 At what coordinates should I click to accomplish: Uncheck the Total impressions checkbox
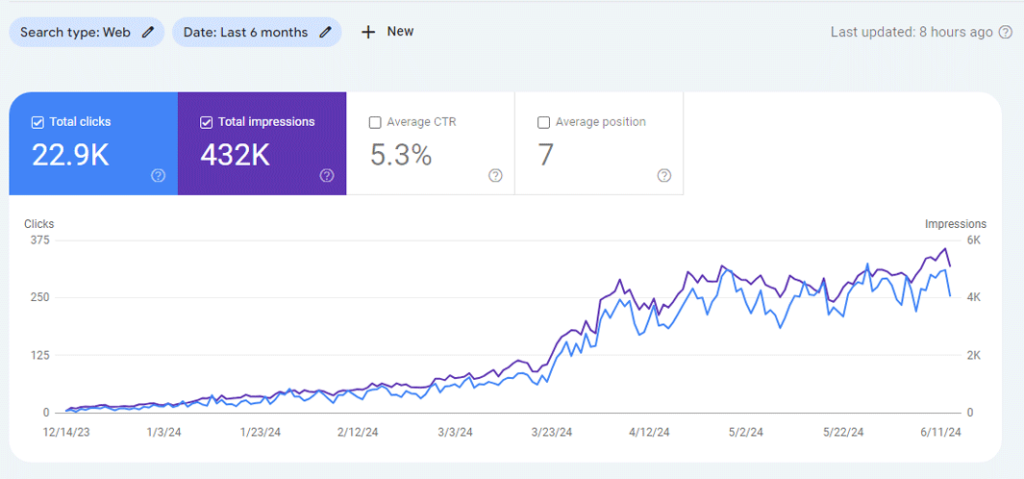[206, 122]
